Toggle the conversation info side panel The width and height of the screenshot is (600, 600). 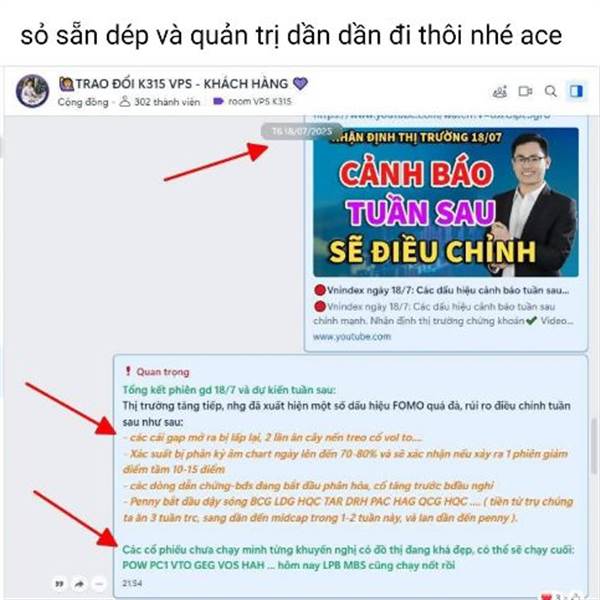pos(576,91)
